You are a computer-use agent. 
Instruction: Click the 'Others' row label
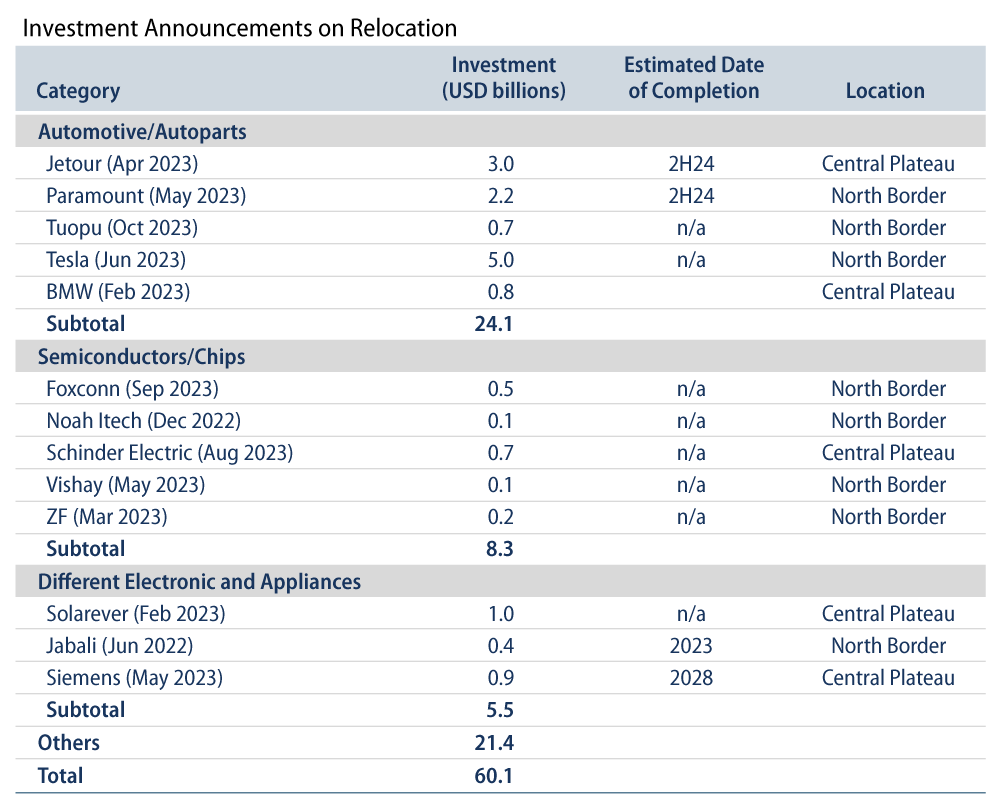point(69,743)
